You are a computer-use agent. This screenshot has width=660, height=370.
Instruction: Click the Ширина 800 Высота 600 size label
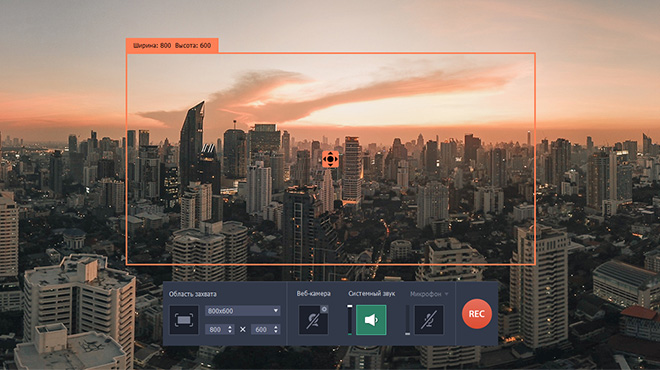pos(172,45)
